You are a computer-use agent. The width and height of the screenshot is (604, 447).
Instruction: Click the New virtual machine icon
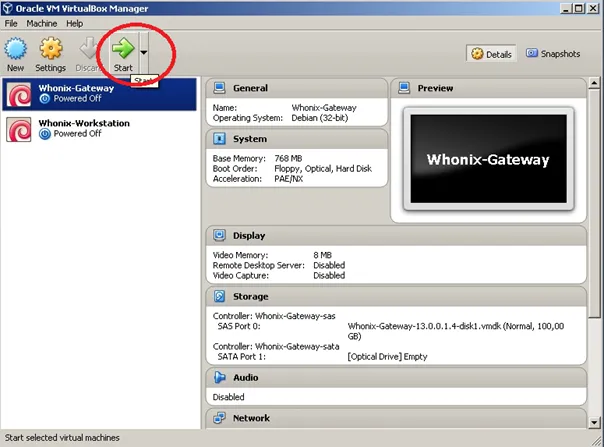(x=15, y=48)
